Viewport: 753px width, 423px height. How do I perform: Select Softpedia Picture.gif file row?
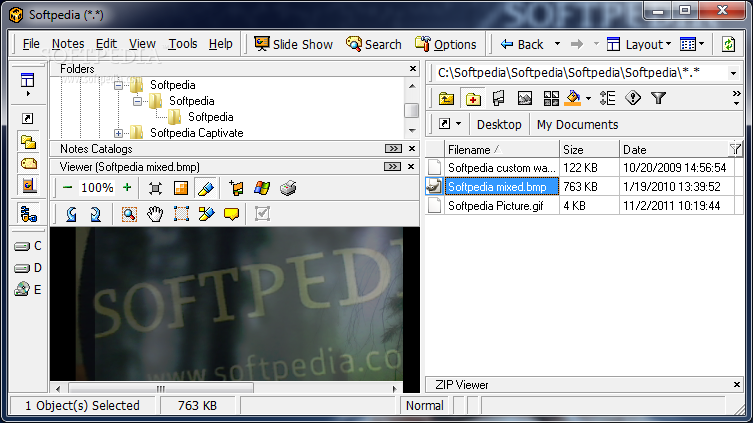pyautogui.click(x=584, y=206)
